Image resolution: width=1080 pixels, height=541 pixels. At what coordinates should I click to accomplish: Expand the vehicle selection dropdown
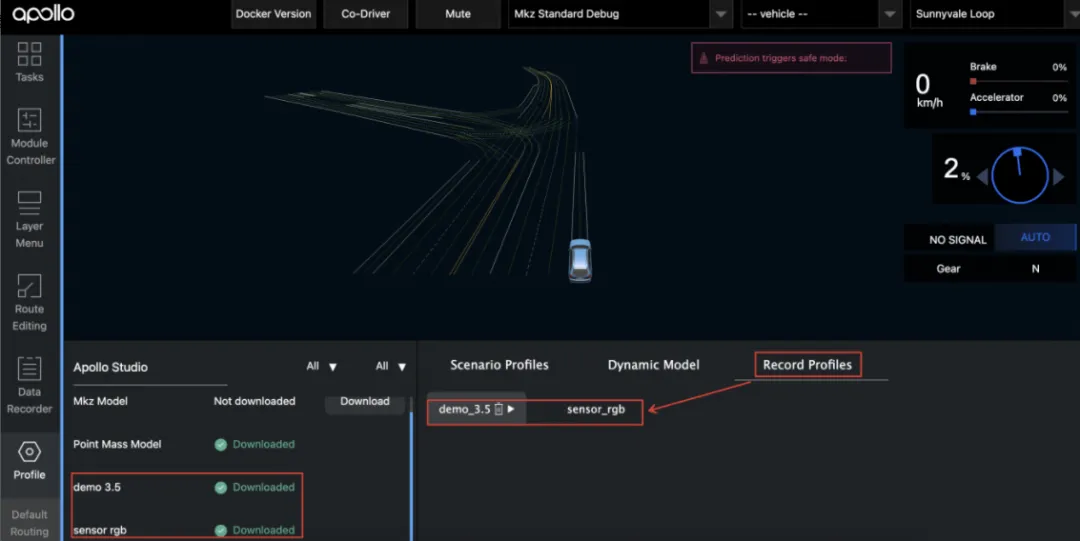point(821,14)
